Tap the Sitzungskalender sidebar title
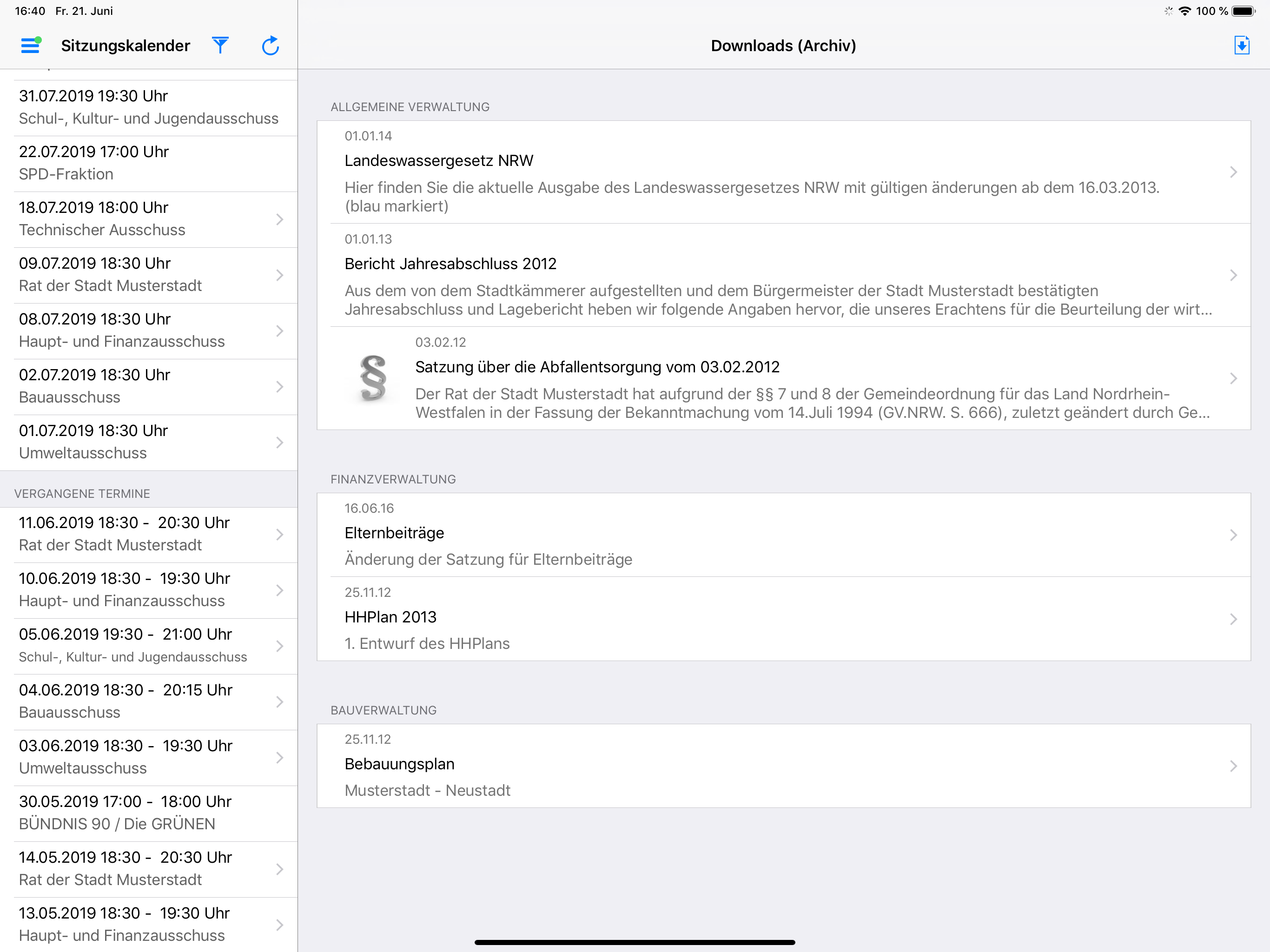Image resolution: width=1270 pixels, height=952 pixels. coord(125,46)
